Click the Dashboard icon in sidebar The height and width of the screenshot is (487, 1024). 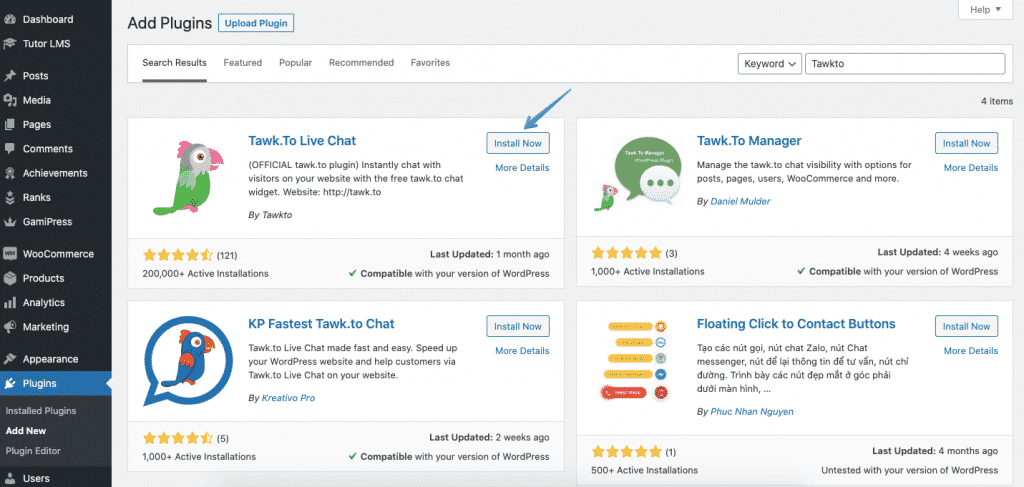point(10,19)
